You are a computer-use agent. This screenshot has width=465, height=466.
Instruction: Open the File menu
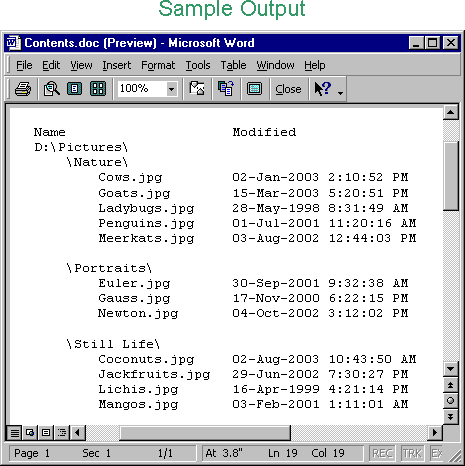click(24, 65)
